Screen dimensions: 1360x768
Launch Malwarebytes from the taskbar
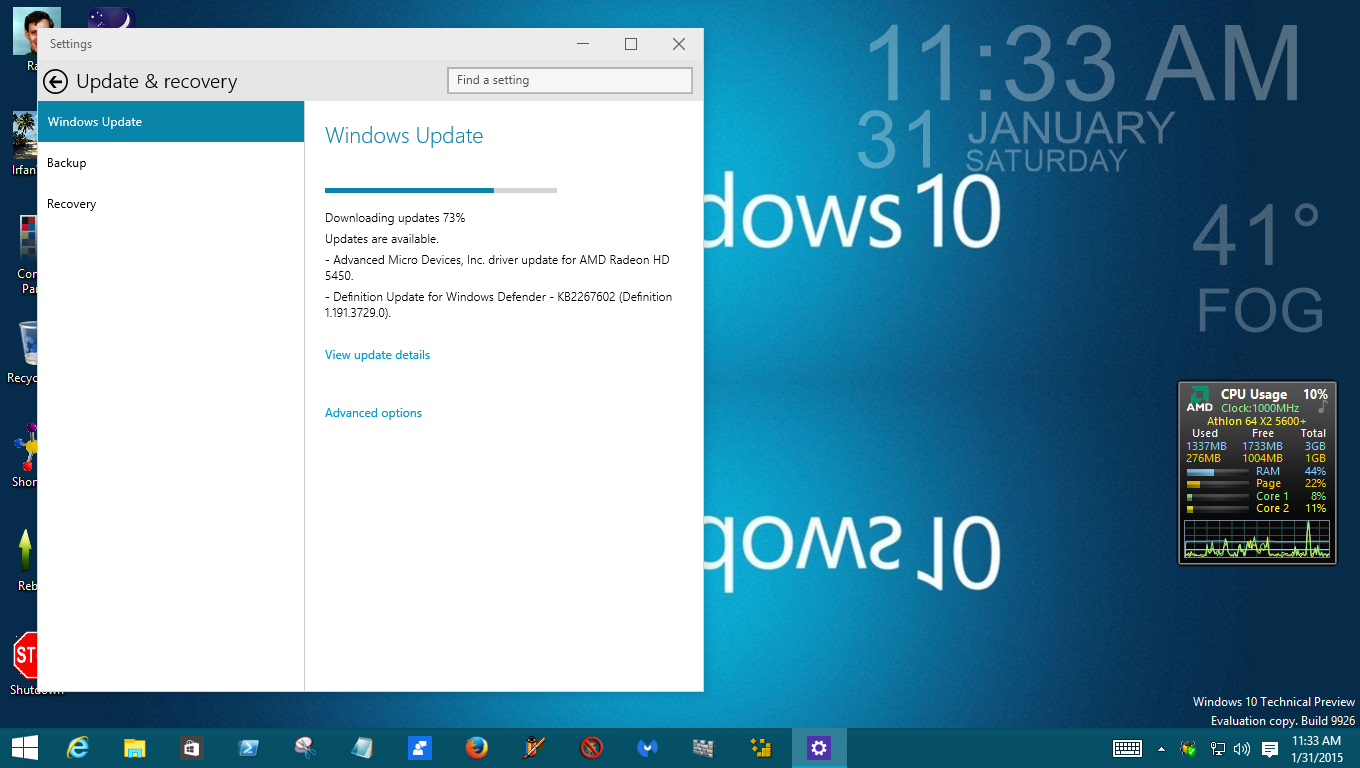point(647,747)
